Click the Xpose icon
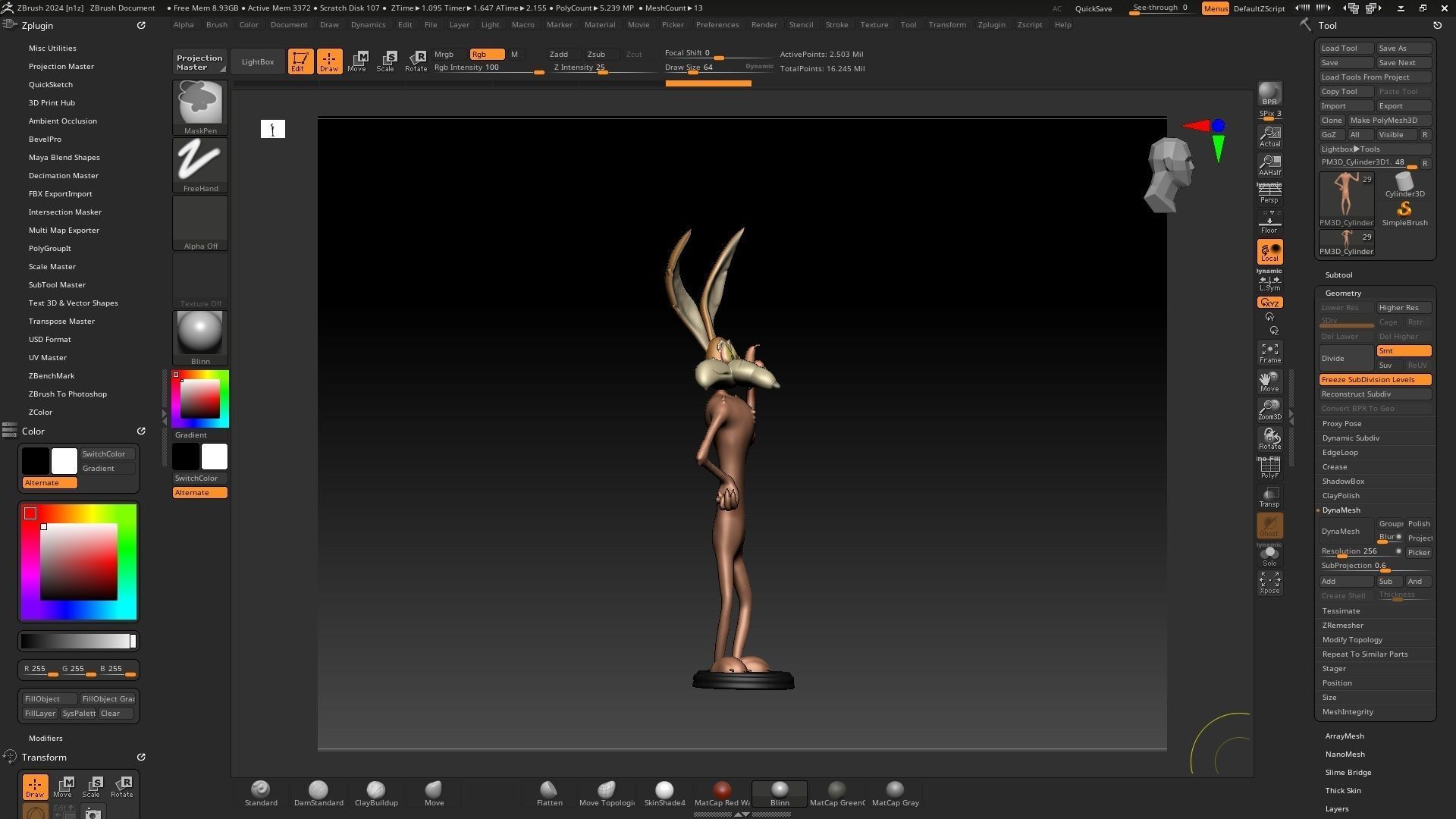Image resolution: width=1456 pixels, height=819 pixels. click(x=1269, y=583)
